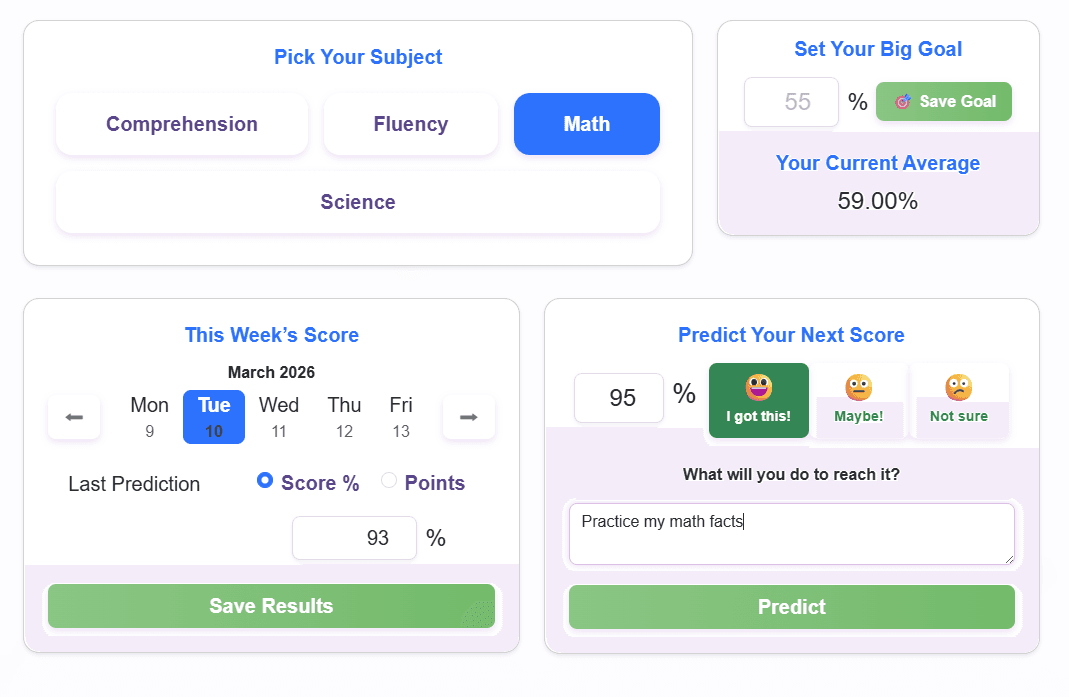Viewport: 1069px width, 697px height.
Task: Select the Score % radio button
Action: 264,481
